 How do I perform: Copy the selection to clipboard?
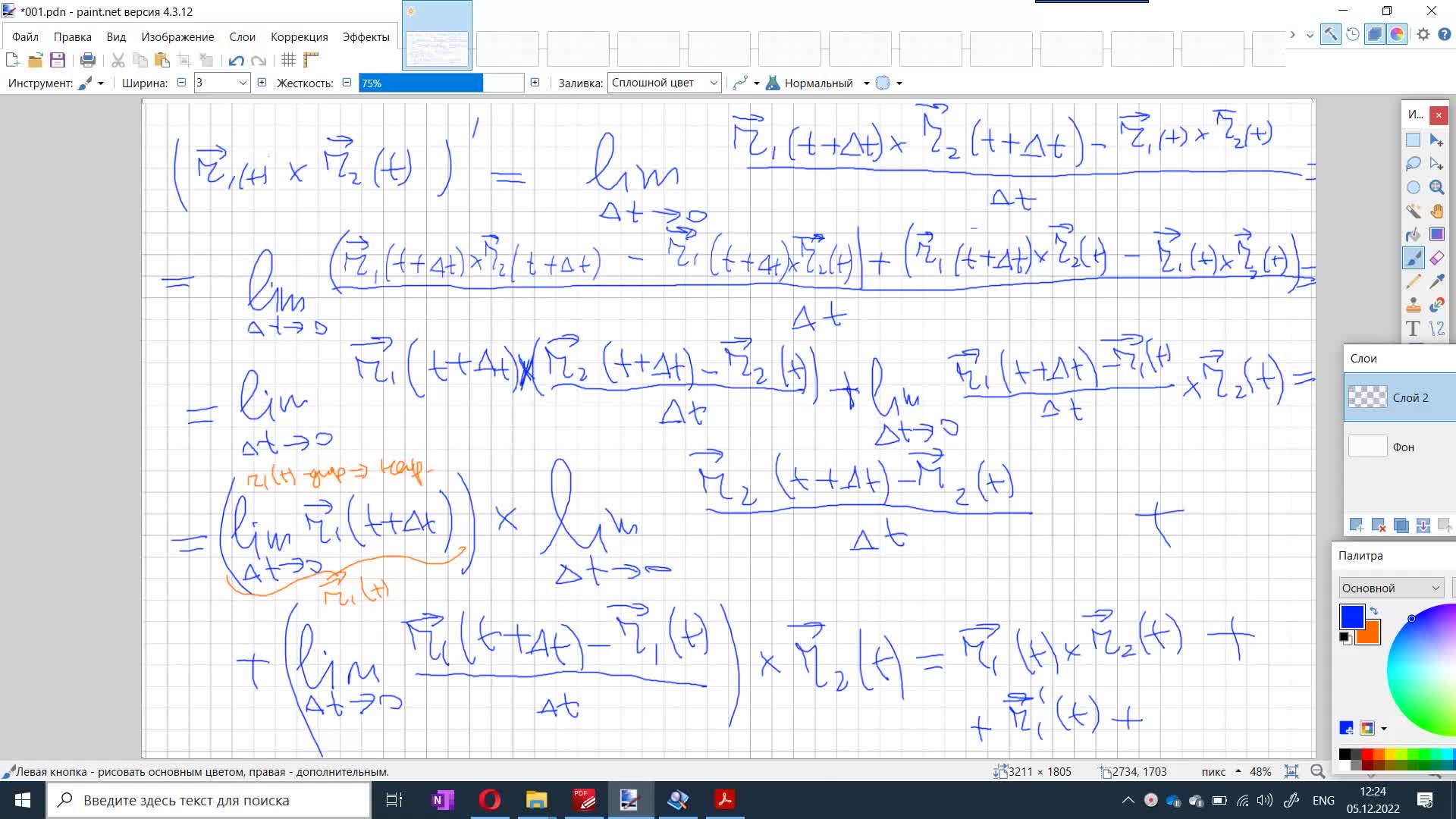click(x=140, y=60)
